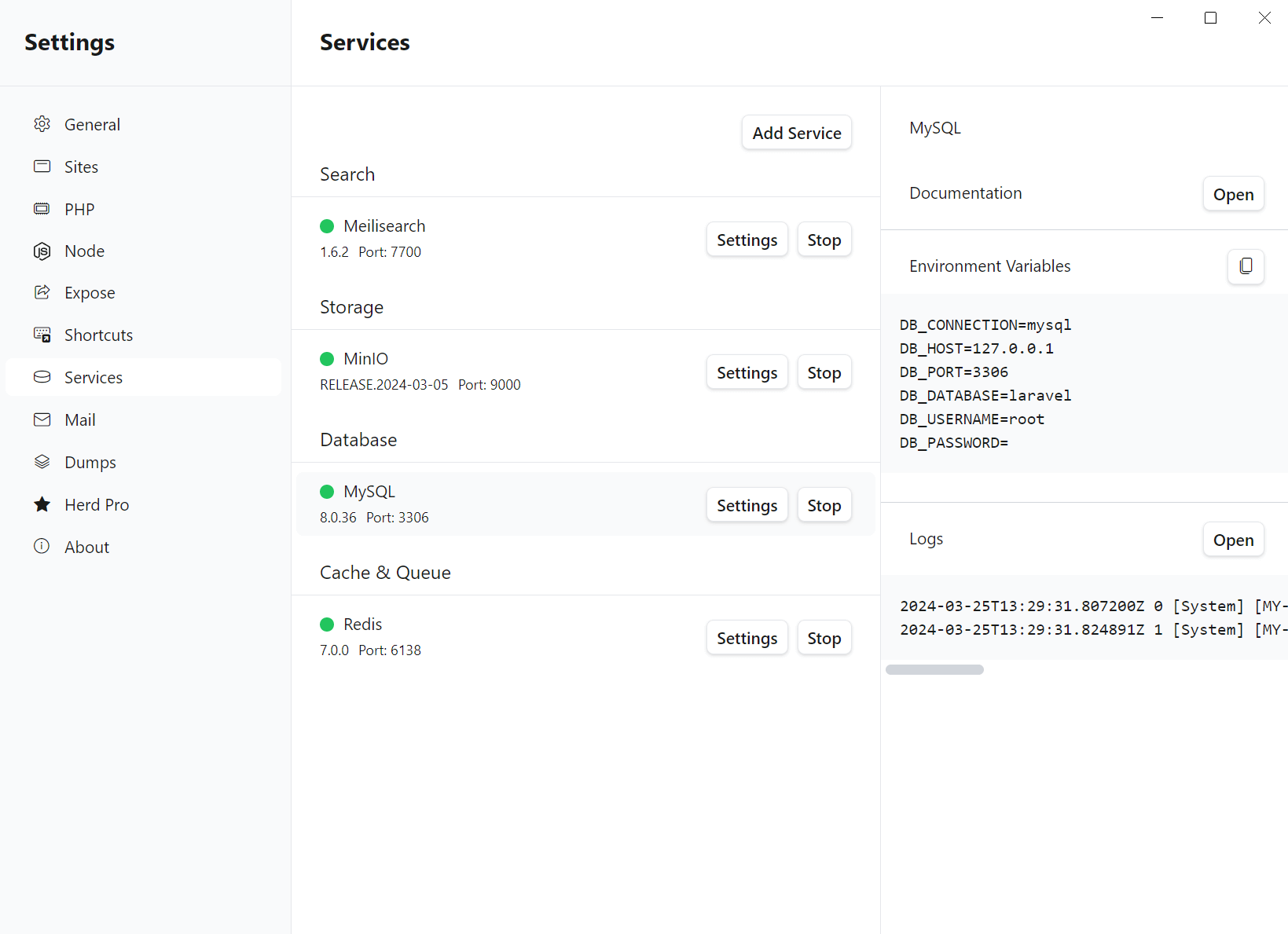Stop the MinIO service
Image resolution: width=1288 pixels, height=934 pixels.
[x=824, y=372]
